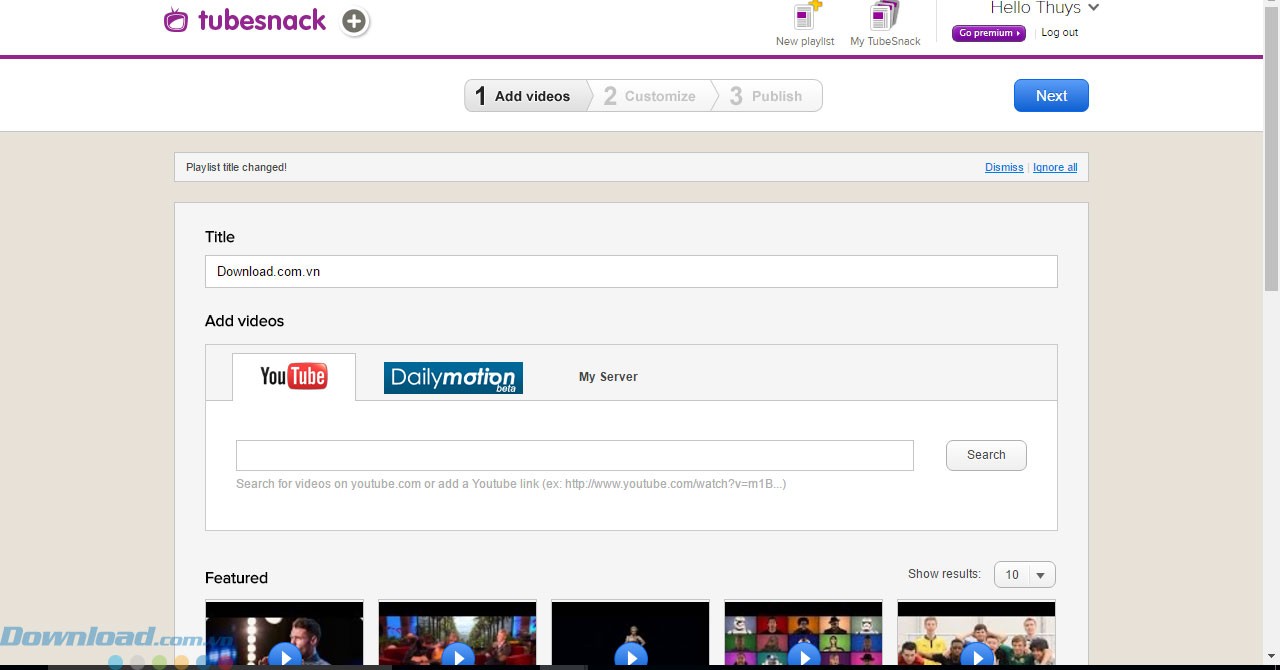Select the YouTube source tab

coord(293,377)
